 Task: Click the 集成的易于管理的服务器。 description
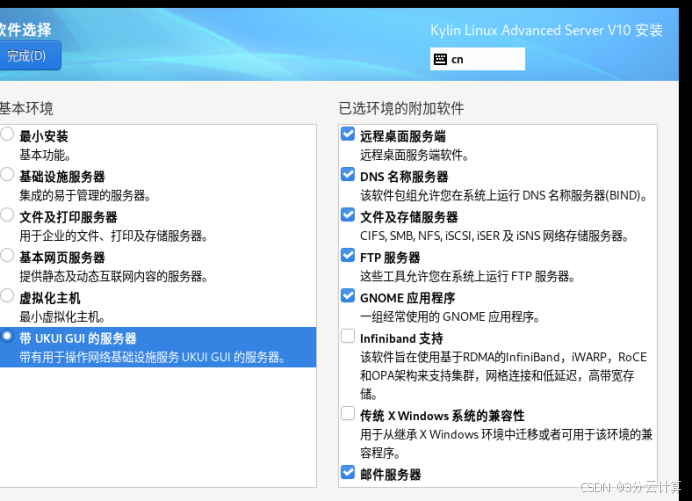85,196
